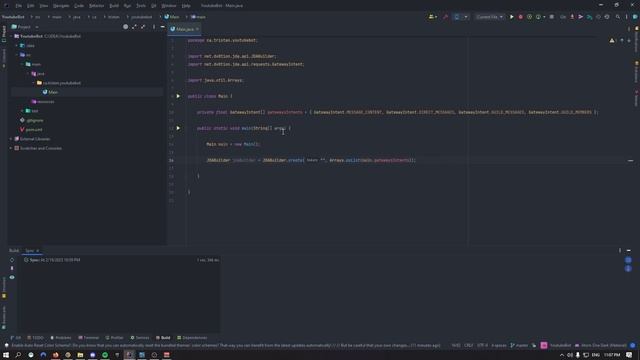Collapse the src folder node
The image size is (640, 360).
pos(17,55)
